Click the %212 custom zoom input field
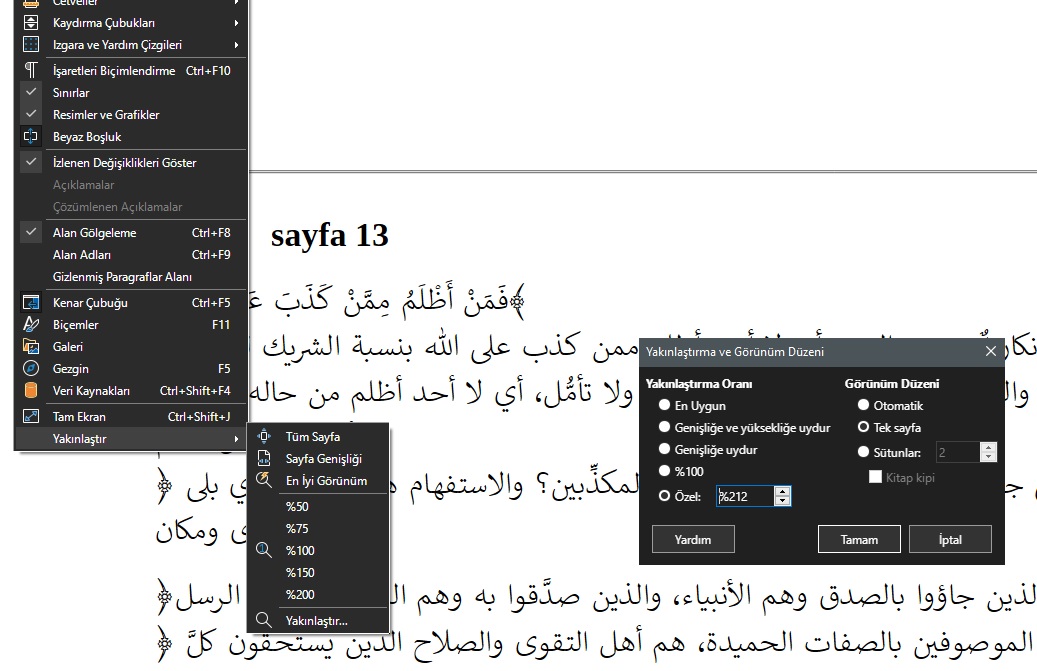Image resolution: width=1037 pixels, height=671 pixels. (x=745, y=496)
